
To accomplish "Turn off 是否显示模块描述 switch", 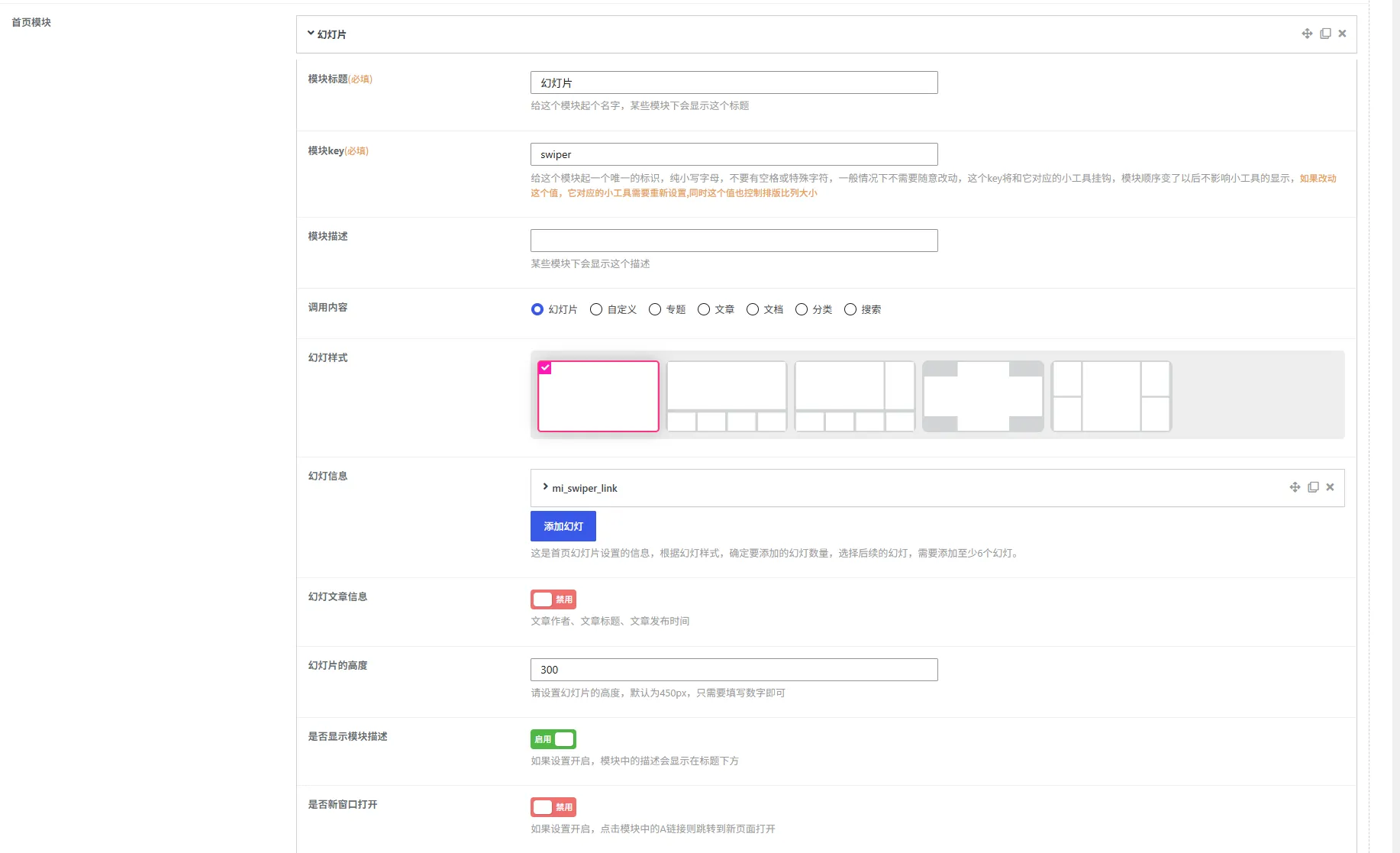I will 553,739.
